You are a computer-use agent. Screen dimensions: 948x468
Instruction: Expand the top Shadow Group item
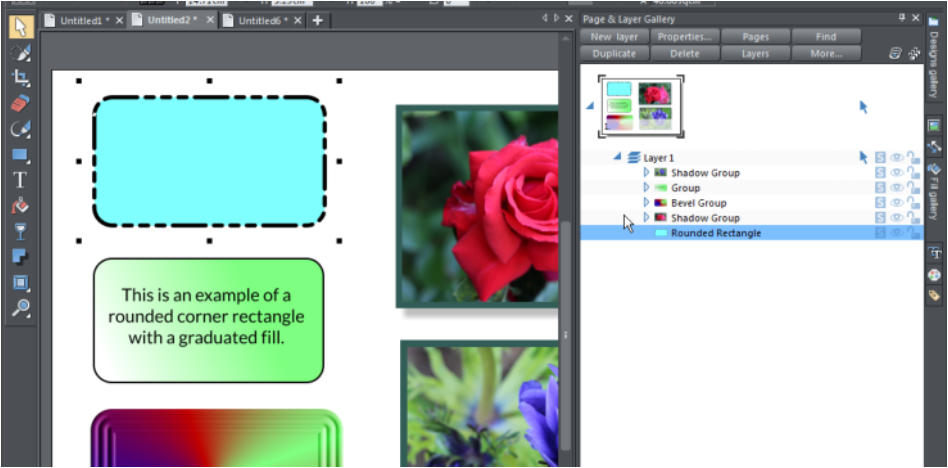[646, 173]
